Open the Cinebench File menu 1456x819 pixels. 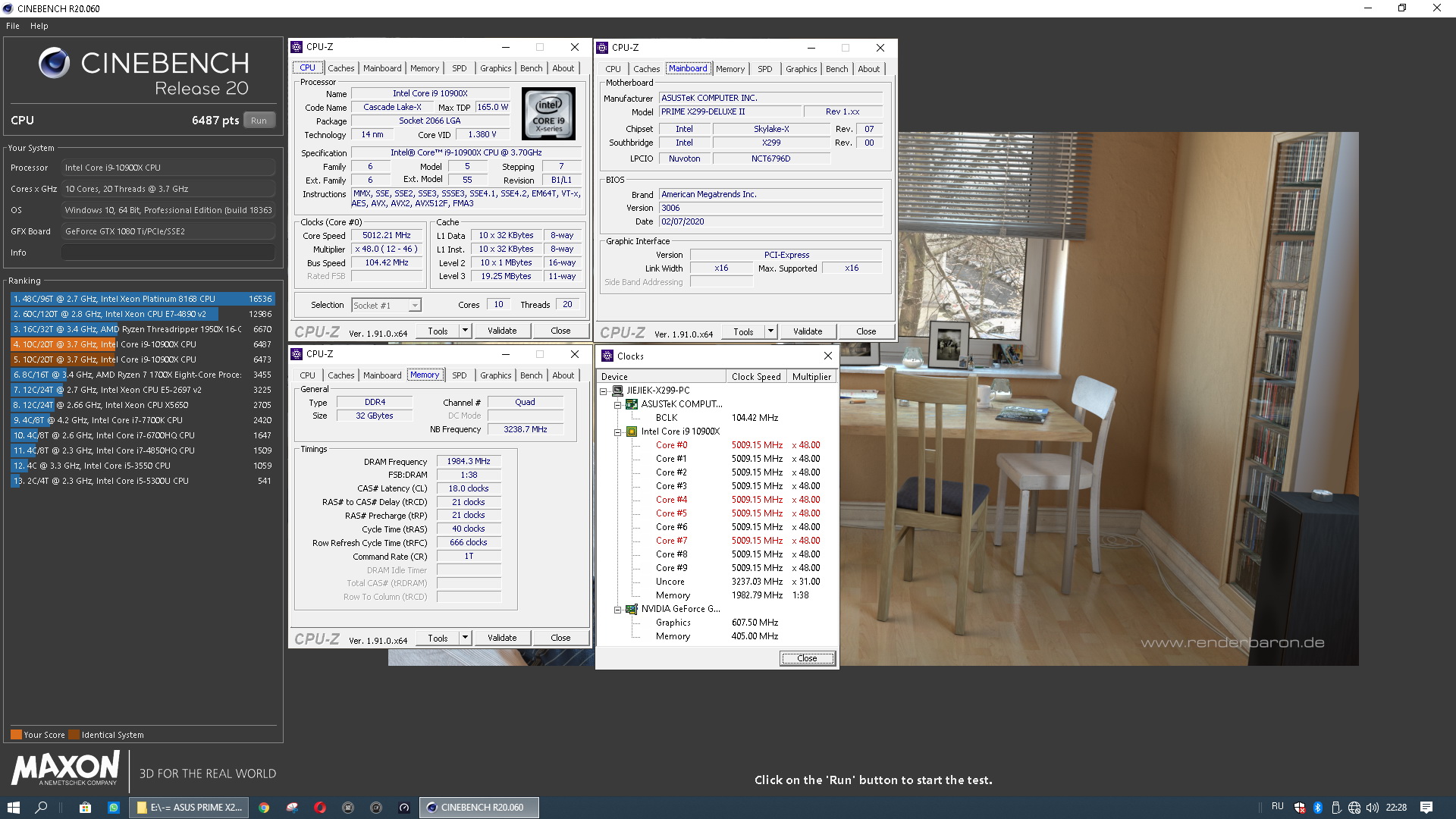click(x=13, y=26)
